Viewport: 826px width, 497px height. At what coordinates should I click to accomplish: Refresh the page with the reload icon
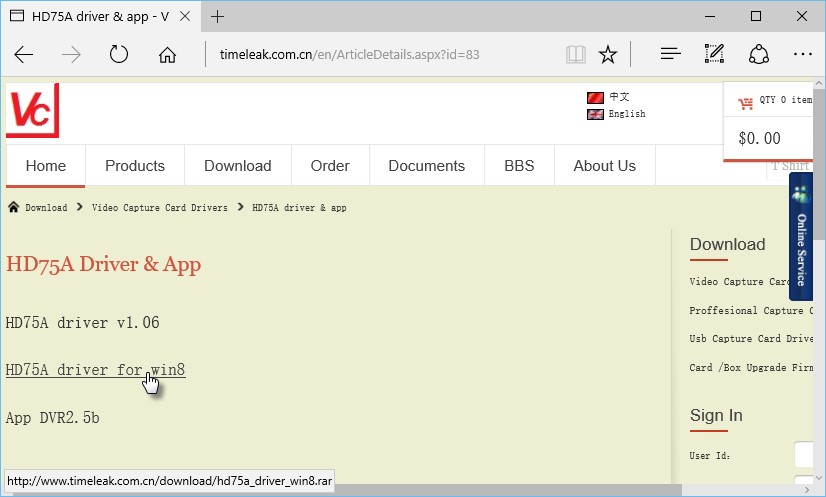pyautogui.click(x=119, y=54)
